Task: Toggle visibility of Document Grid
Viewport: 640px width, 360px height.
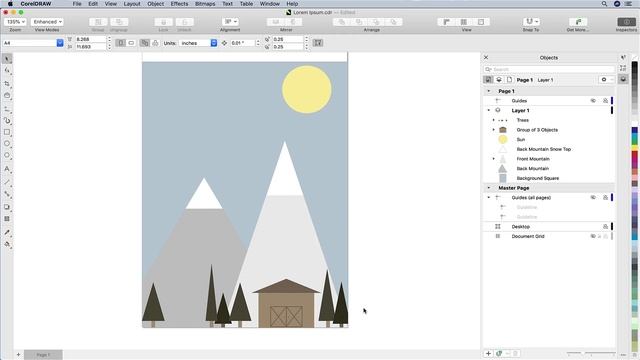Action: click(x=593, y=236)
